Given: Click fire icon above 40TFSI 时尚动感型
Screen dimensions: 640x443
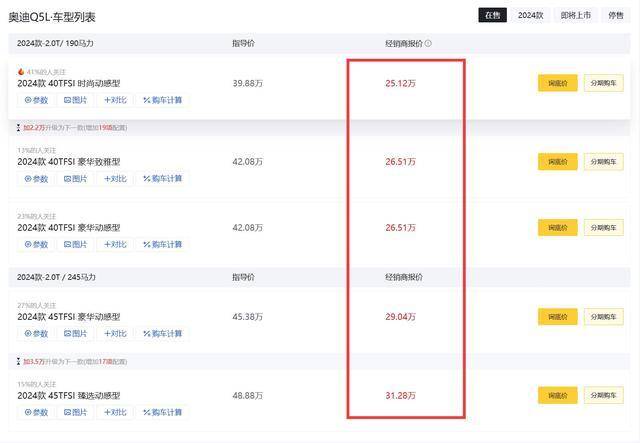Looking at the screenshot, I should 21,72.
